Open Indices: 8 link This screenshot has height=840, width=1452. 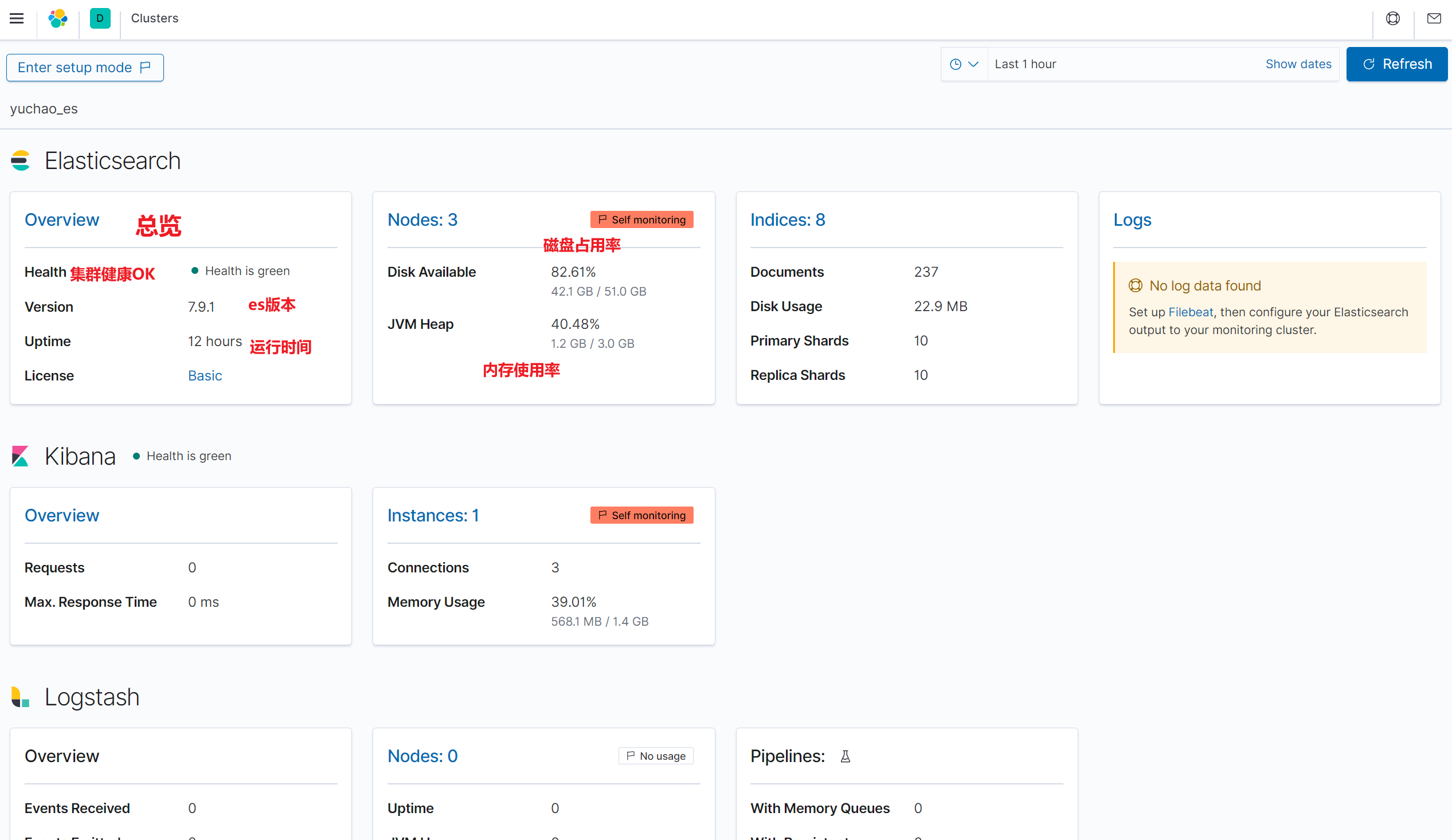(x=787, y=220)
